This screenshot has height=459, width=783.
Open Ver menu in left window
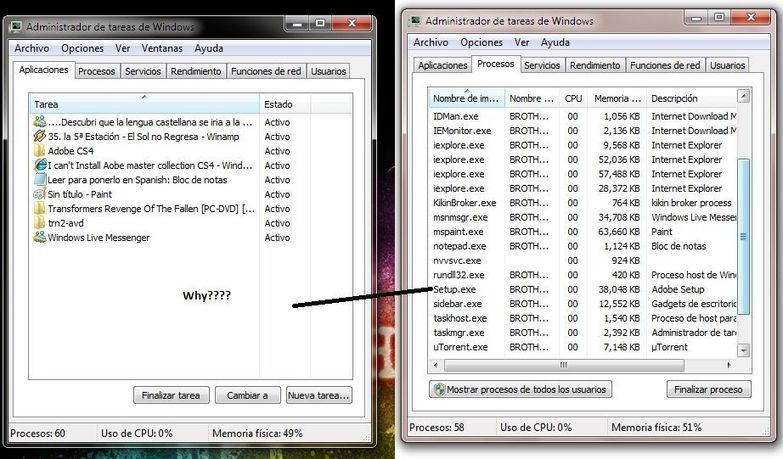tap(122, 48)
